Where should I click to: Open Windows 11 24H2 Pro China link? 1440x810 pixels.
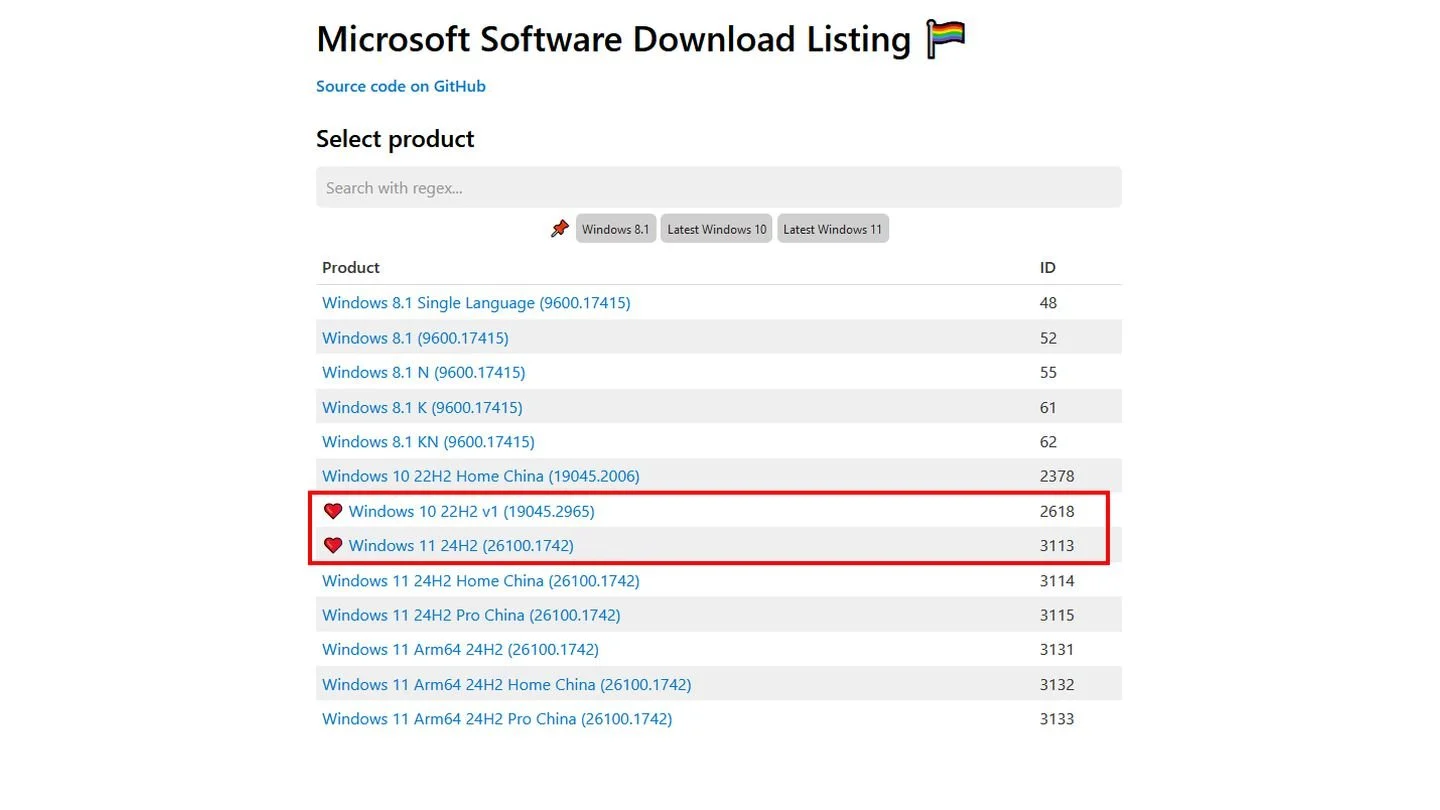(471, 615)
